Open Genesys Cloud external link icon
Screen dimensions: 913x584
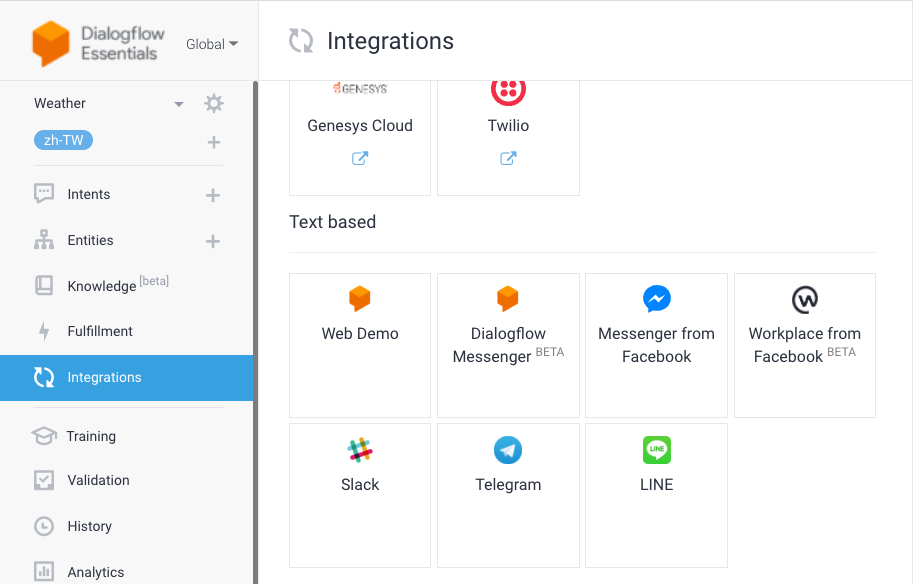360,158
